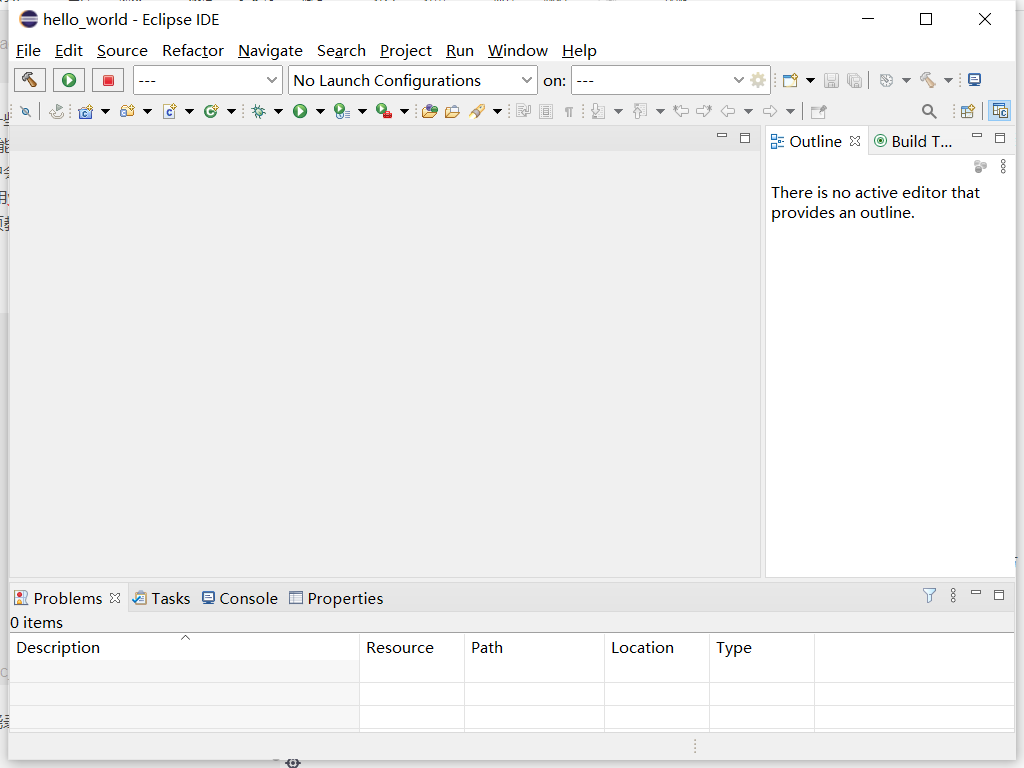Screen dimensions: 1024x768
Task: Click the New Source File icon
Action: (170, 112)
